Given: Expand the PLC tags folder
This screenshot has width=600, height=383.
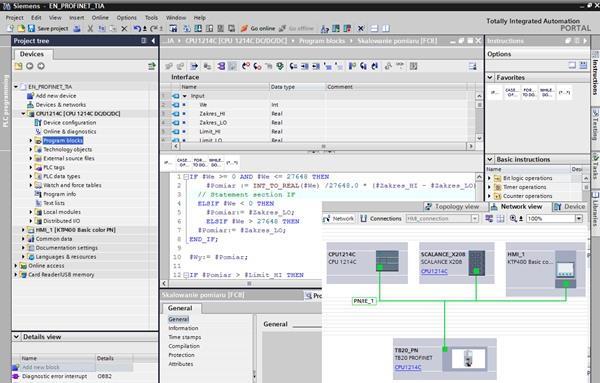Looking at the screenshot, I should click(x=31, y=167).
